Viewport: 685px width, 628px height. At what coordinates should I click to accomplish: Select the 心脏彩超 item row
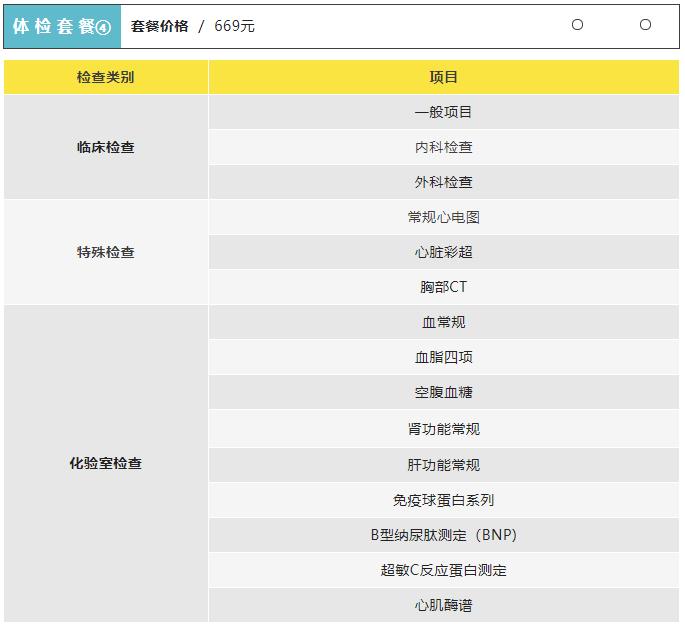443,252
